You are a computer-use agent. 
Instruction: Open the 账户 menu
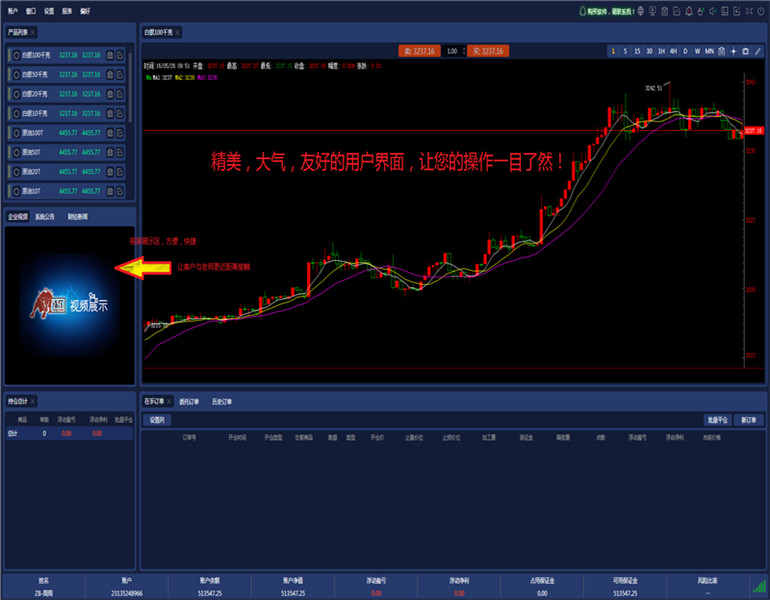point(13,11)
